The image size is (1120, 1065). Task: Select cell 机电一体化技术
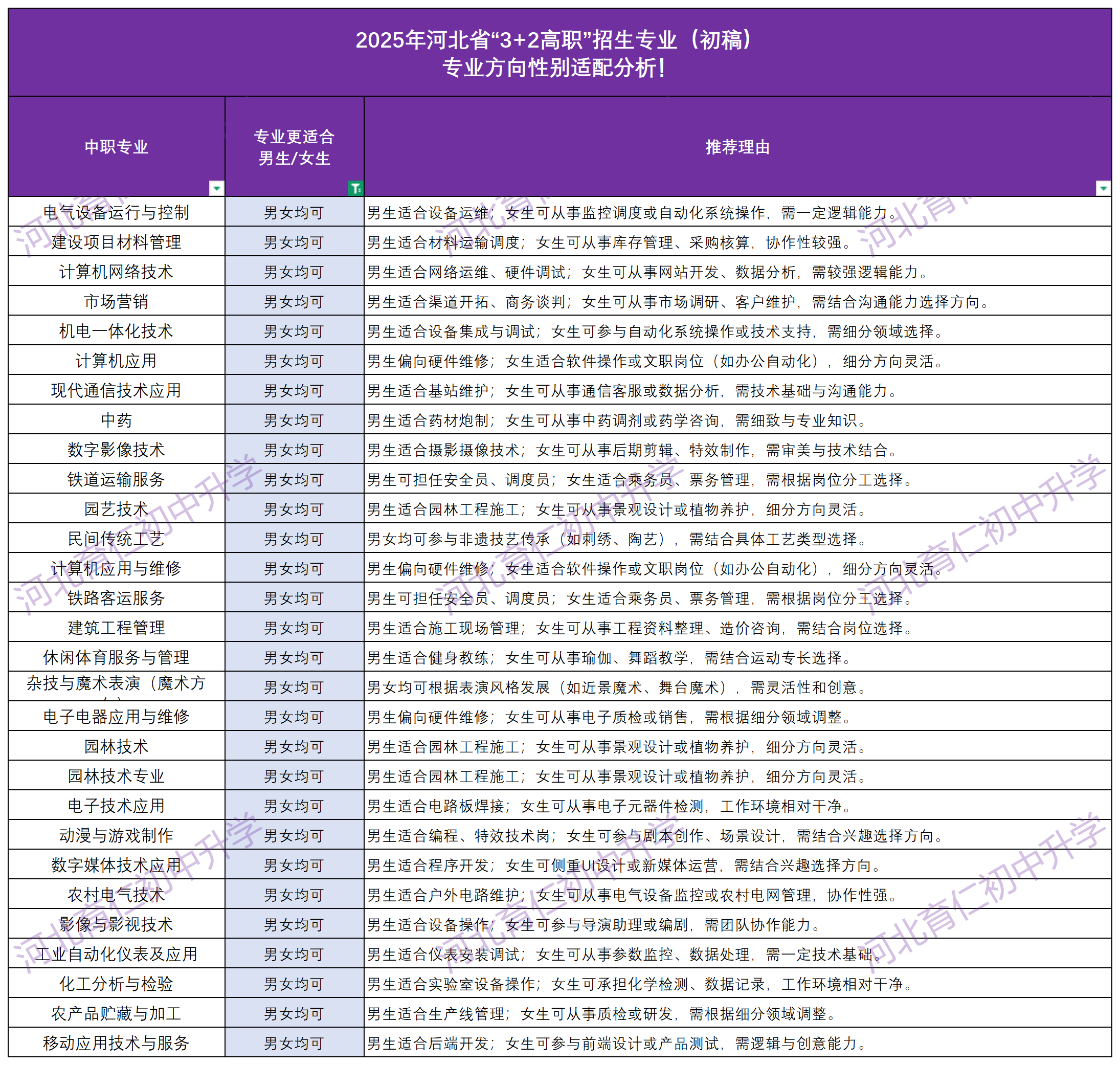117,330
